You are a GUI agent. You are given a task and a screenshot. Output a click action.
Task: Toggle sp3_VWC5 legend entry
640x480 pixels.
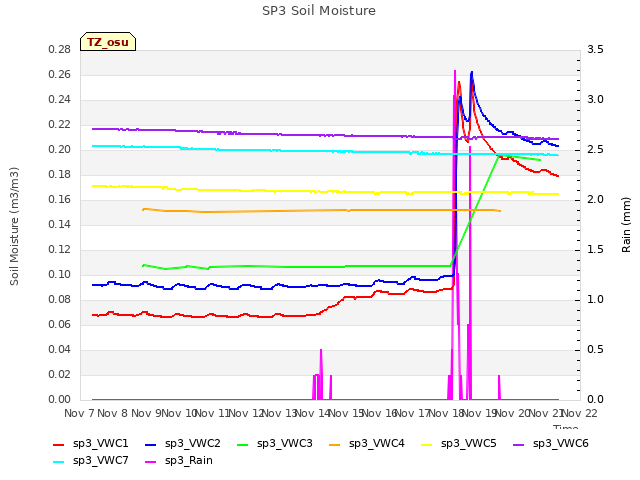[458, 444]
